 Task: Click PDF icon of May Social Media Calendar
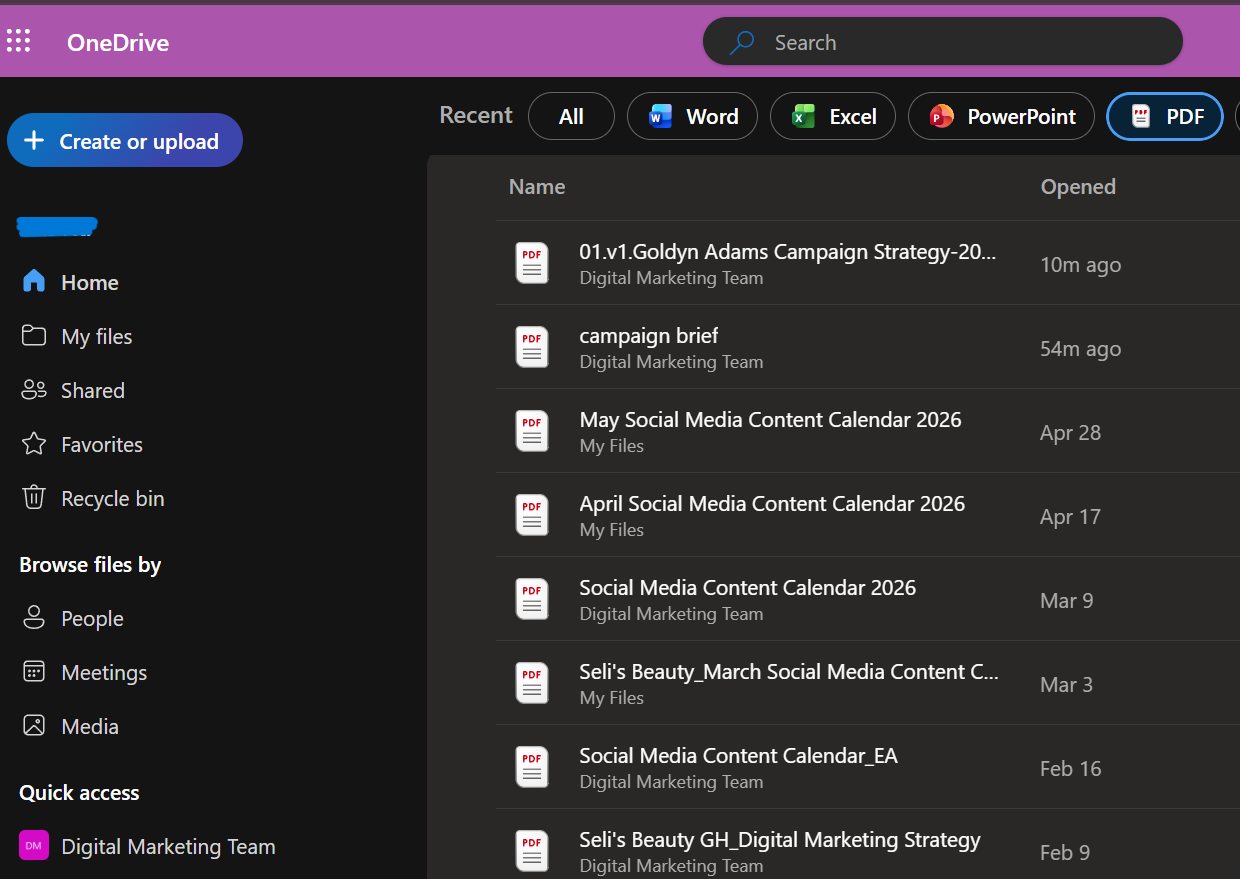coord(532,432)
